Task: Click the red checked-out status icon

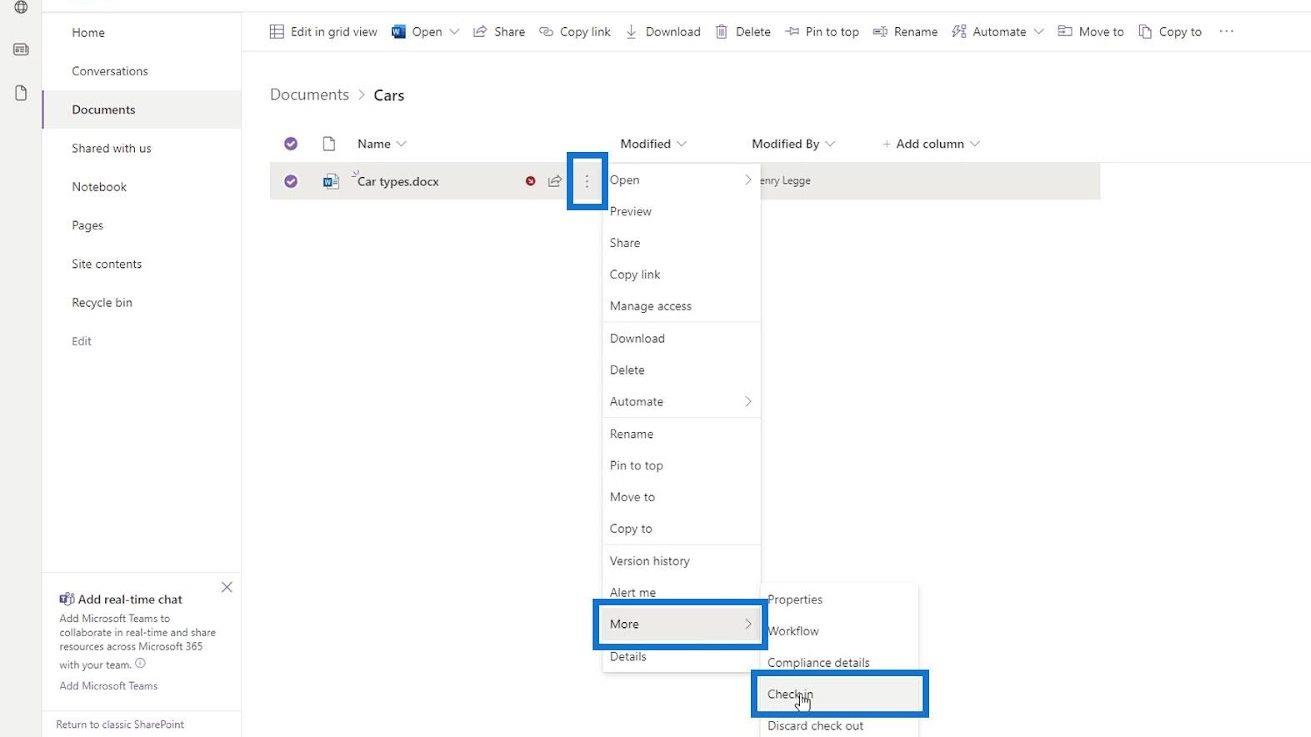Action: [530, 181]
